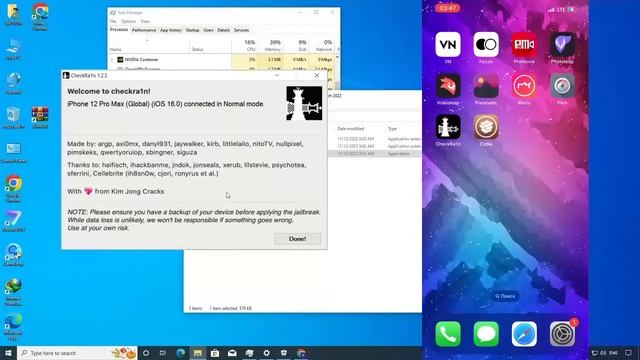Tap the red 03:47 recording indicator
Viewport: 640px width, 360px height.
click(447, 8)
